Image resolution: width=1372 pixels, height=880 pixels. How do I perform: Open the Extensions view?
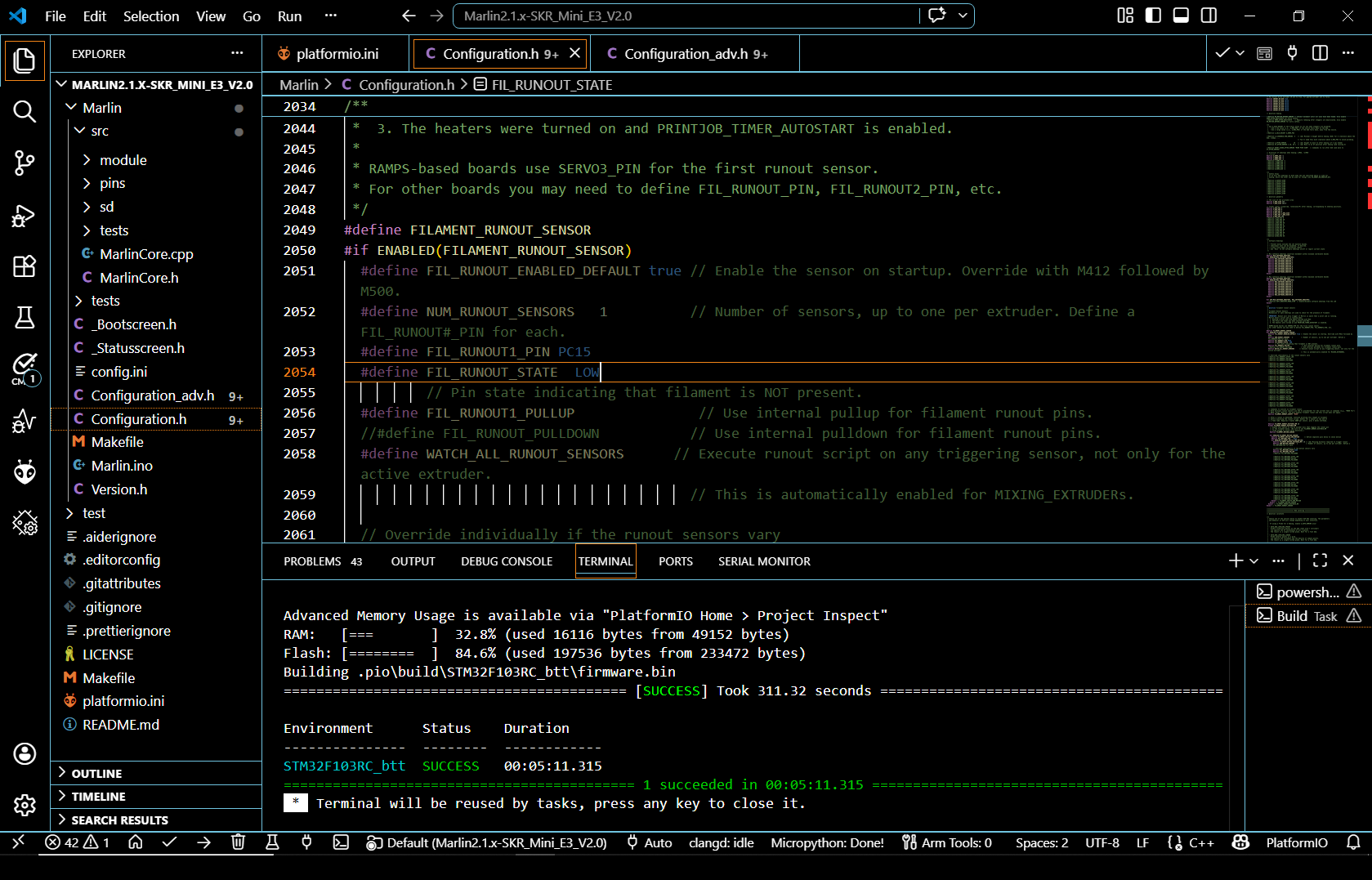point(25,266)
